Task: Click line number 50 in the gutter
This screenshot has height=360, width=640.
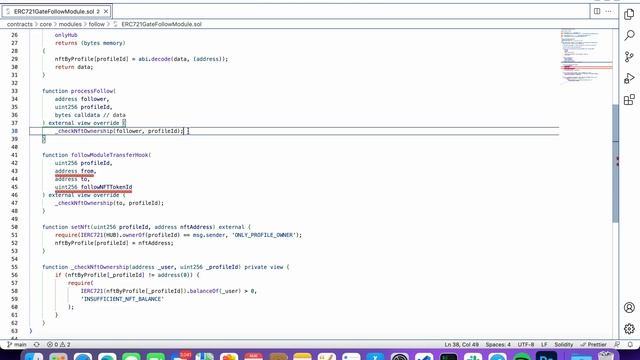Action: tap(14, 227)
